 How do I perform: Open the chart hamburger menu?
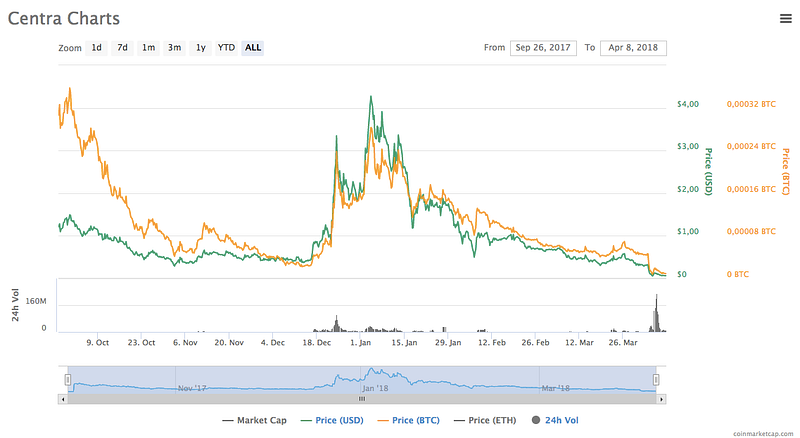coord(786,19)
